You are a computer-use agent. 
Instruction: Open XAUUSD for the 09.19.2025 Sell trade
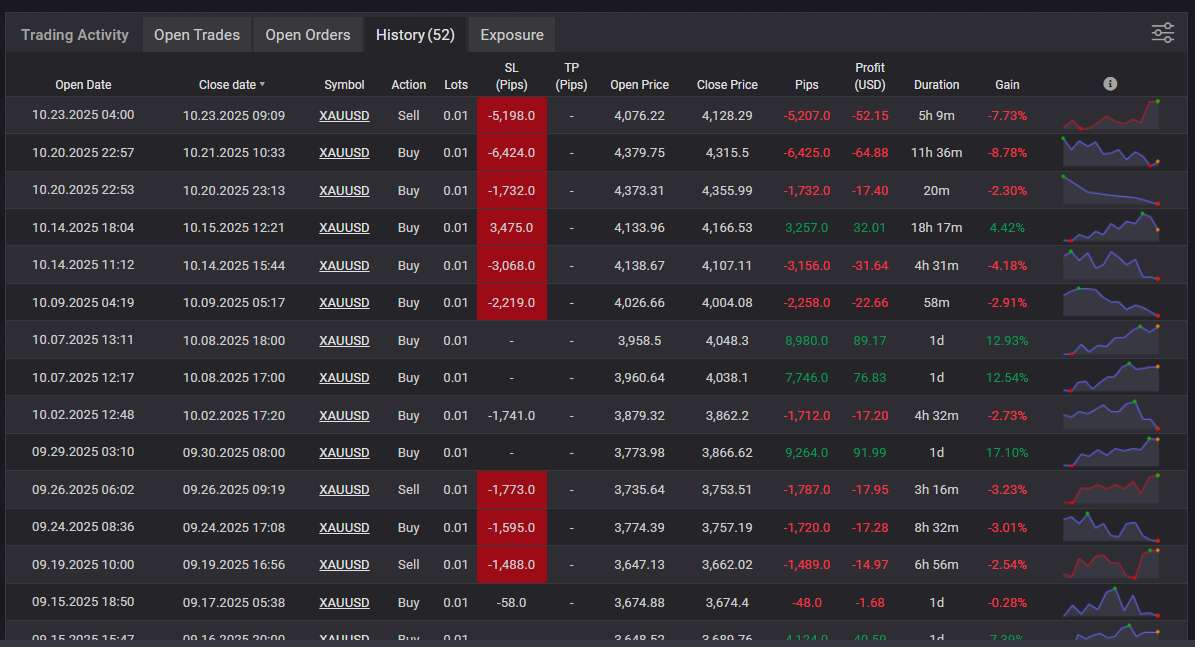point(344,564)
